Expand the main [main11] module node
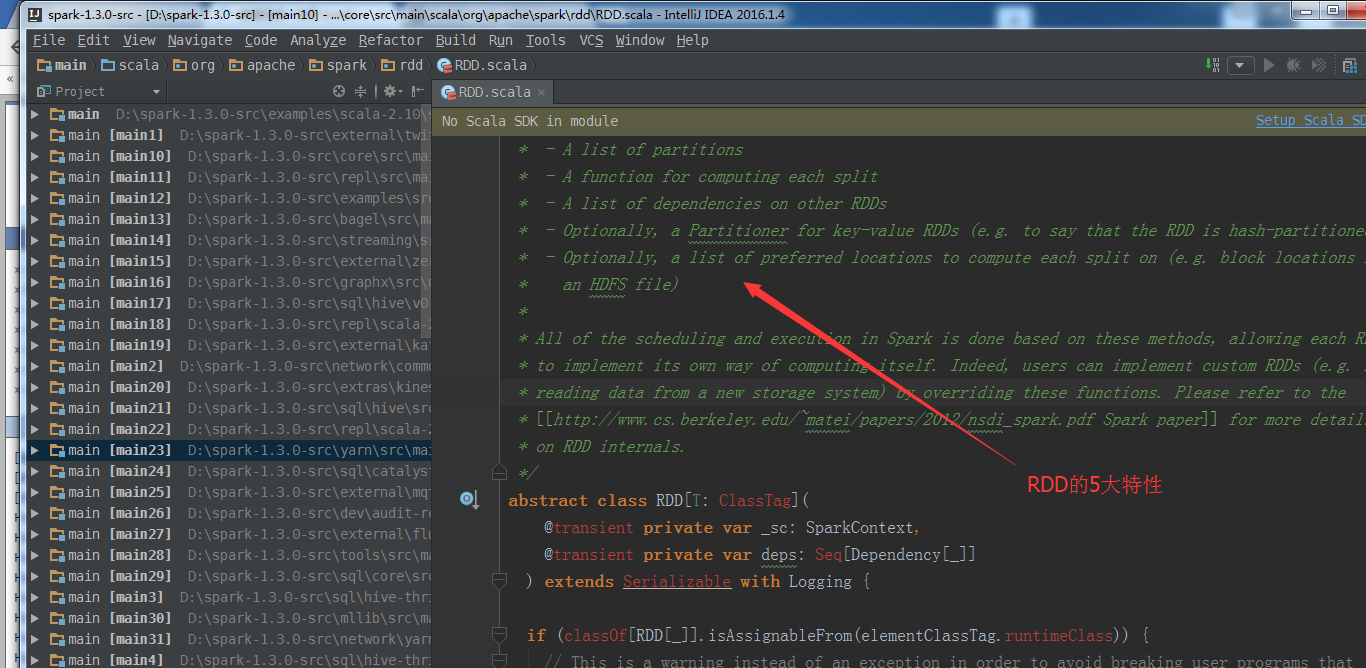The image size is (1366, 668). coord(35,177)
